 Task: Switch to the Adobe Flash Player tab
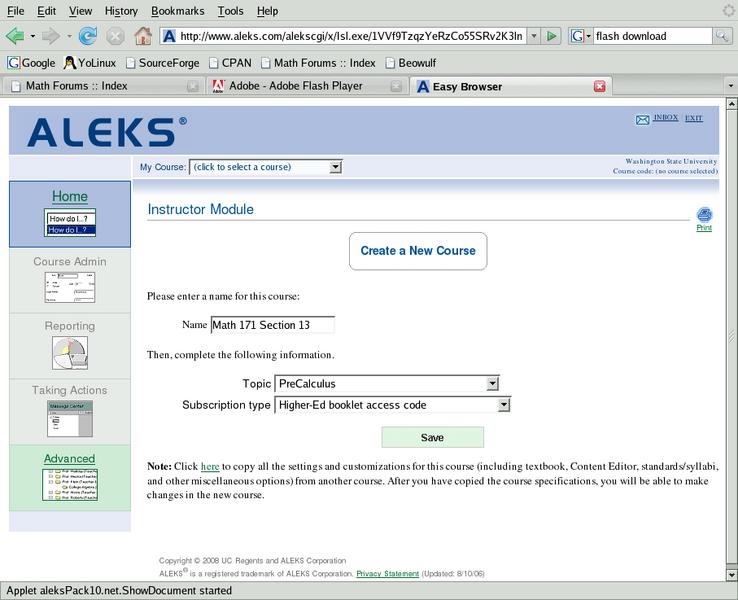[306, 86]
